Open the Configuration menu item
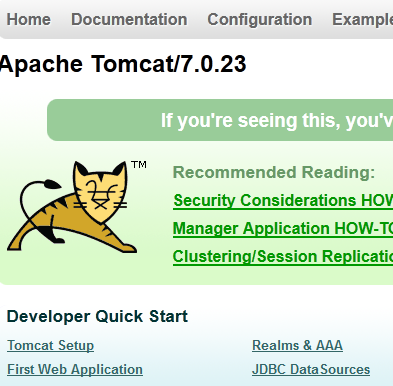Screen dimensions: 393x386 pos(260,19)
